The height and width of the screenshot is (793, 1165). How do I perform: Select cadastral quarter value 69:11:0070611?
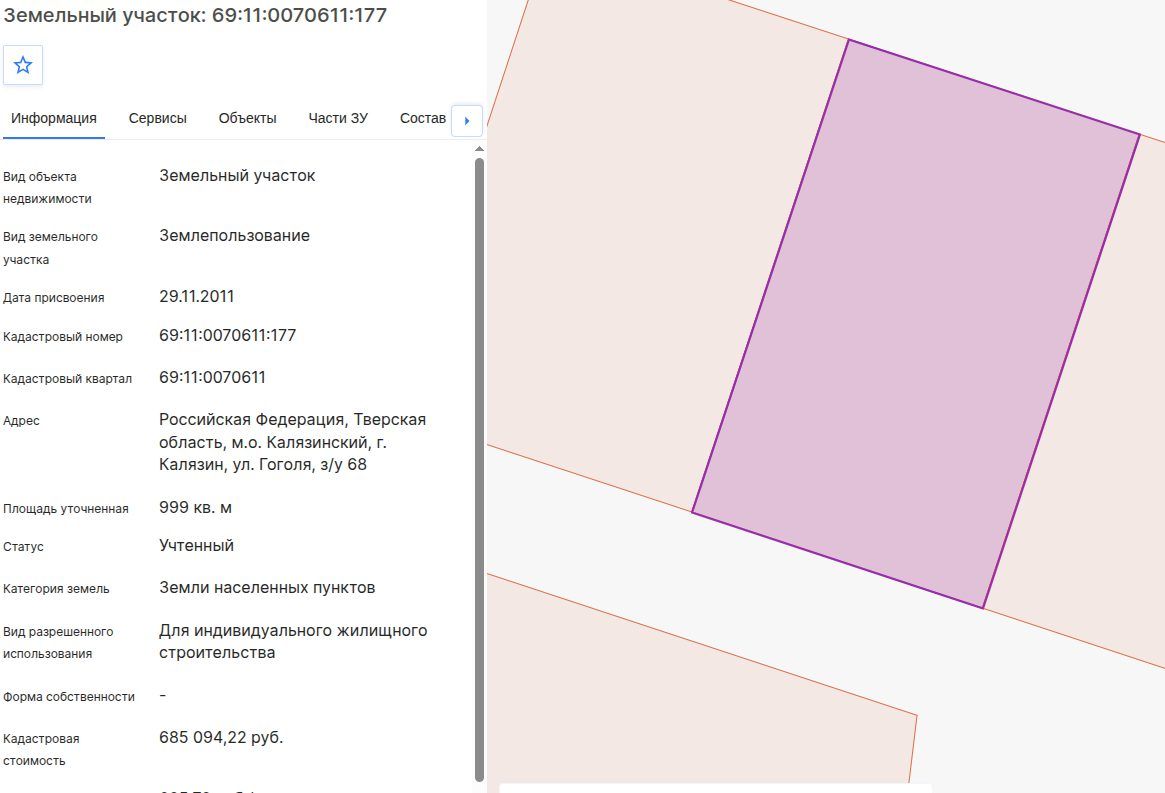212,377
